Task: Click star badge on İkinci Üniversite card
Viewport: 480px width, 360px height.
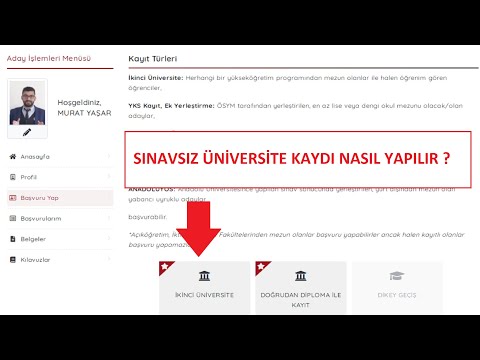Action: [x=165, y=266]
